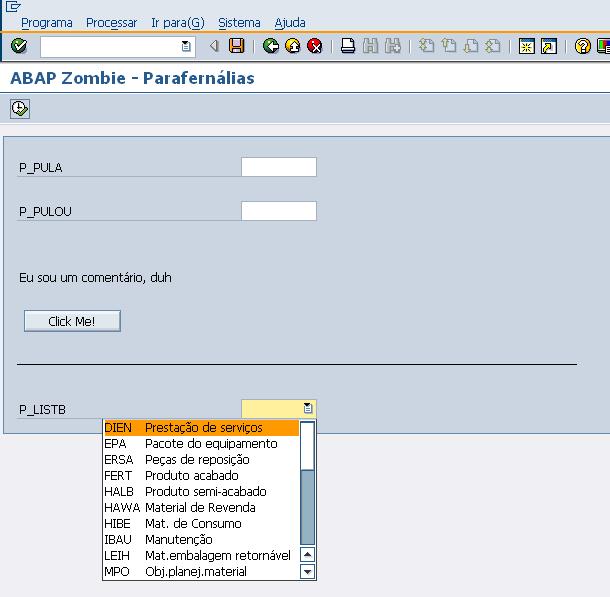Open the P_LISTB listbox dropdown
The height and width of the screenshot is (597, 610).
coord(308,408)
